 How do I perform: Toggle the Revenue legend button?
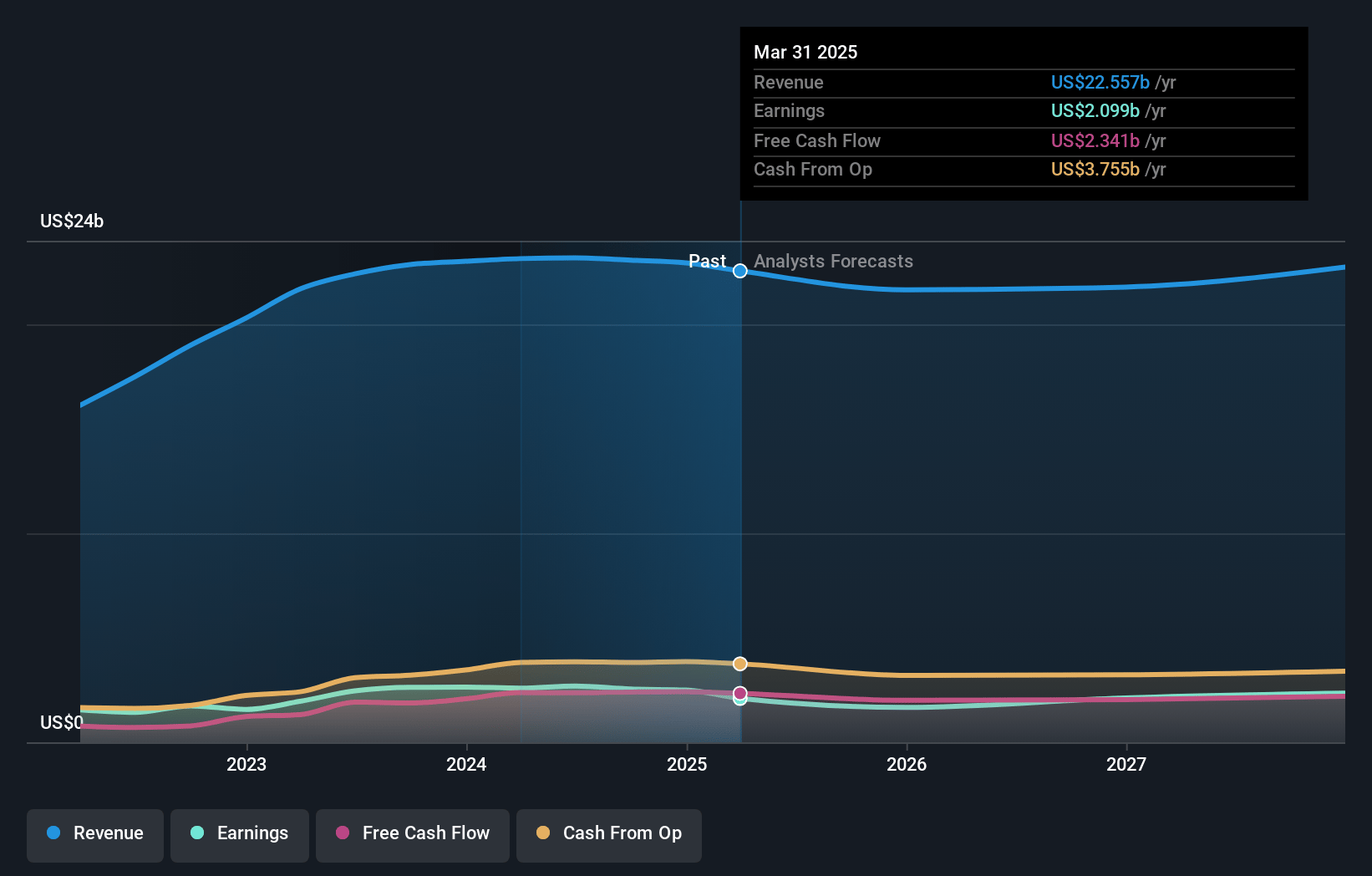click(x=95, y=835)
